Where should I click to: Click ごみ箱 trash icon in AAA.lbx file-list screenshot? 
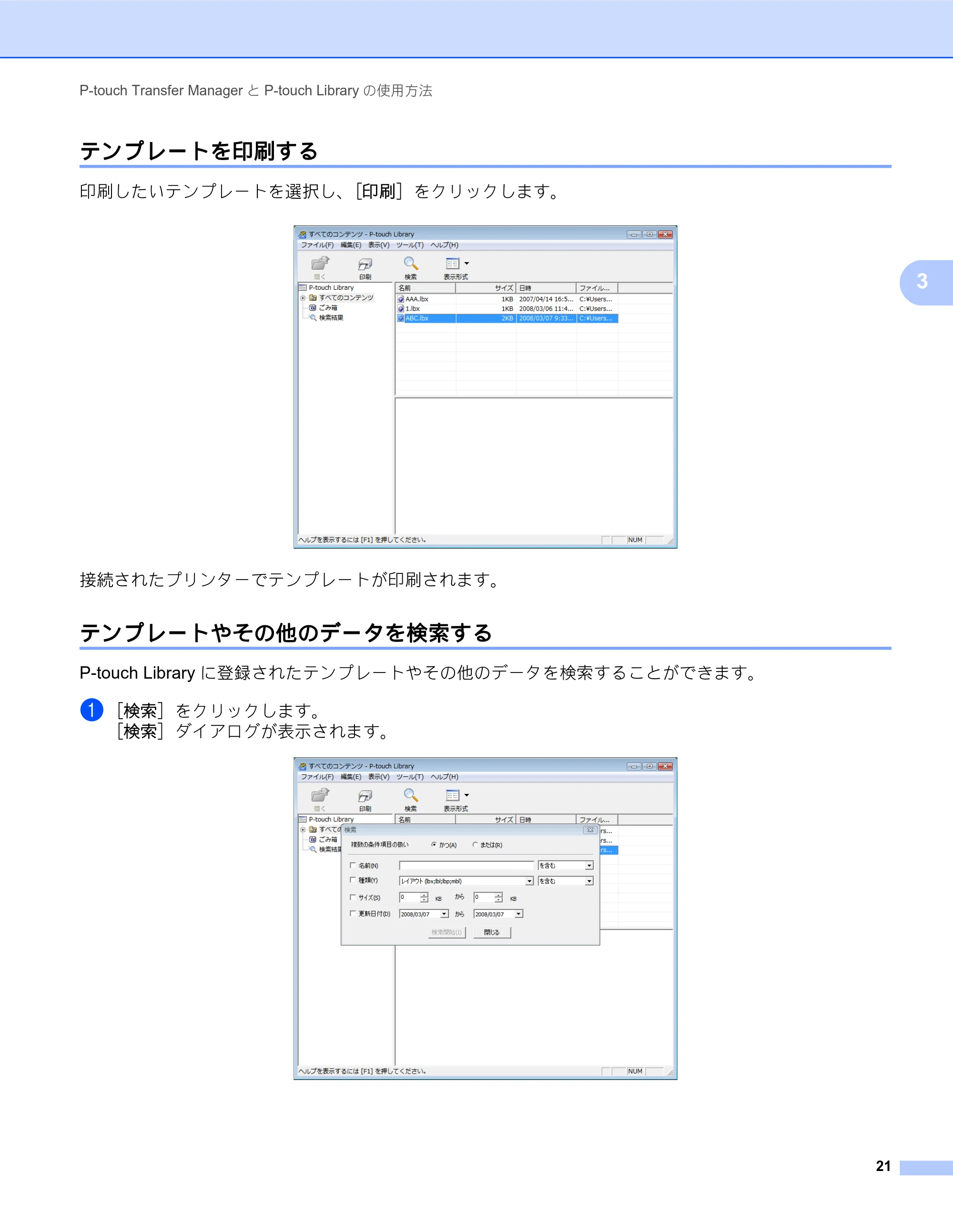pyautogui.click(x=313, y=307)
